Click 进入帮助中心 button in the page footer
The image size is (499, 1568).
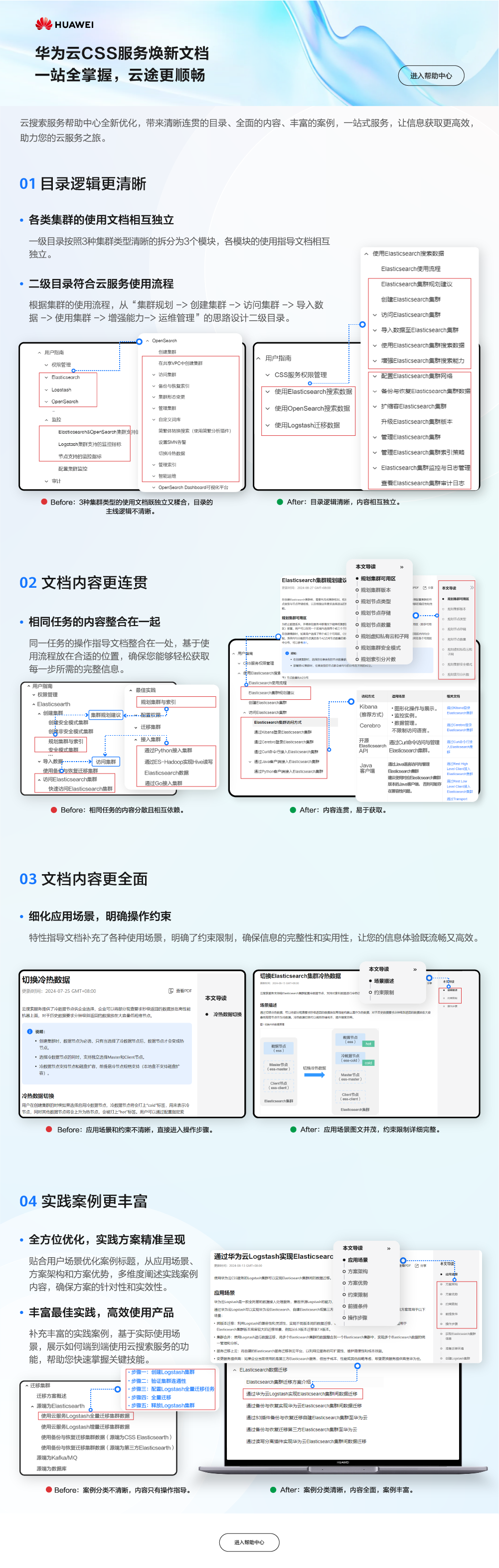(x=249, y=1542)
